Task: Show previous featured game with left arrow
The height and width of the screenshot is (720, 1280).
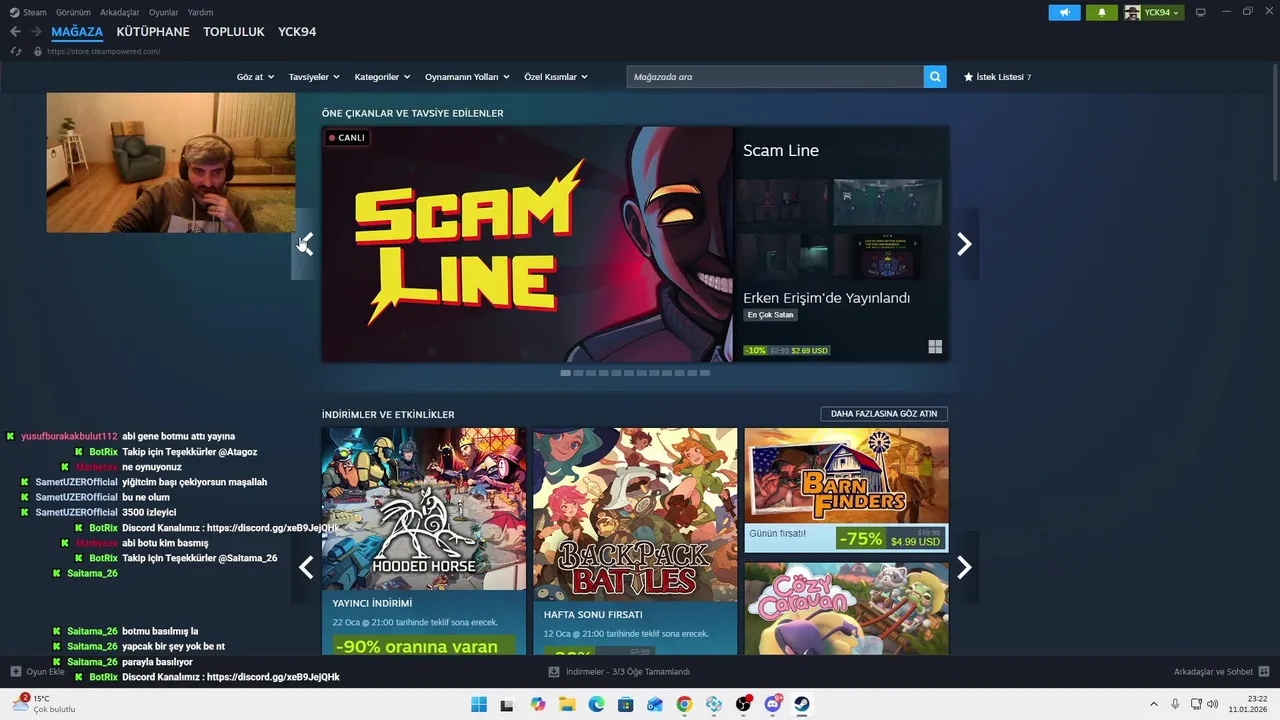Action: tap(306, 244)
